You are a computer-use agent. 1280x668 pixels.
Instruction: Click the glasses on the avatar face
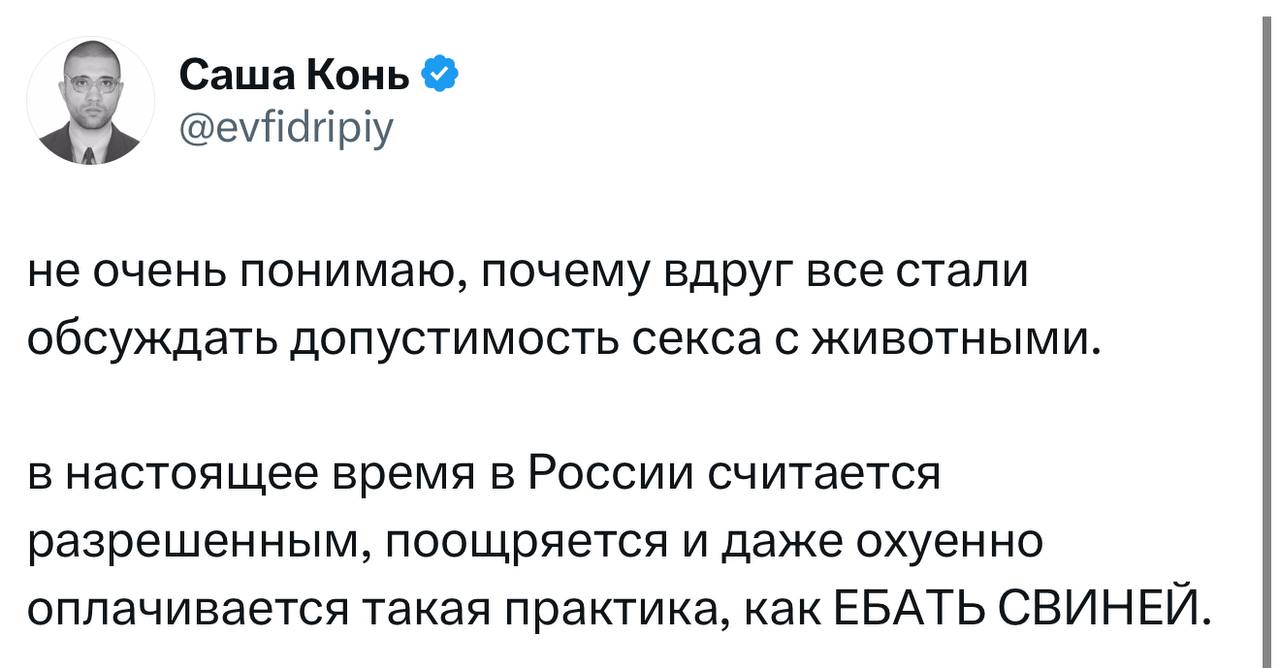pos(92,85)
